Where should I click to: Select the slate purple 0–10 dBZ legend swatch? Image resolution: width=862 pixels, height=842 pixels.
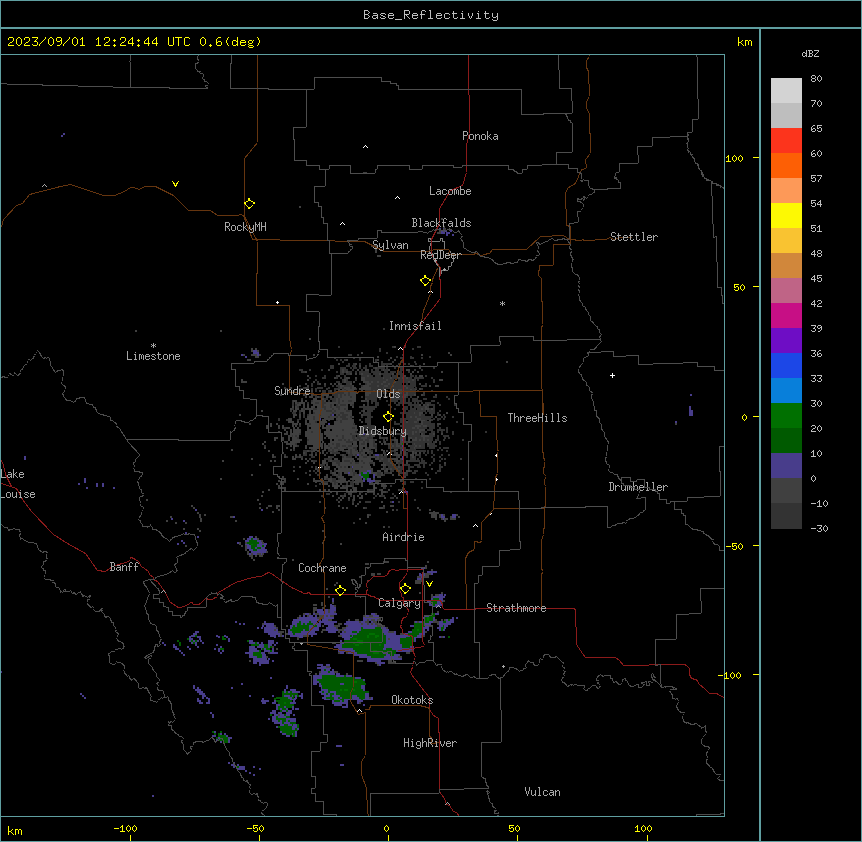[x=786, y=466]
